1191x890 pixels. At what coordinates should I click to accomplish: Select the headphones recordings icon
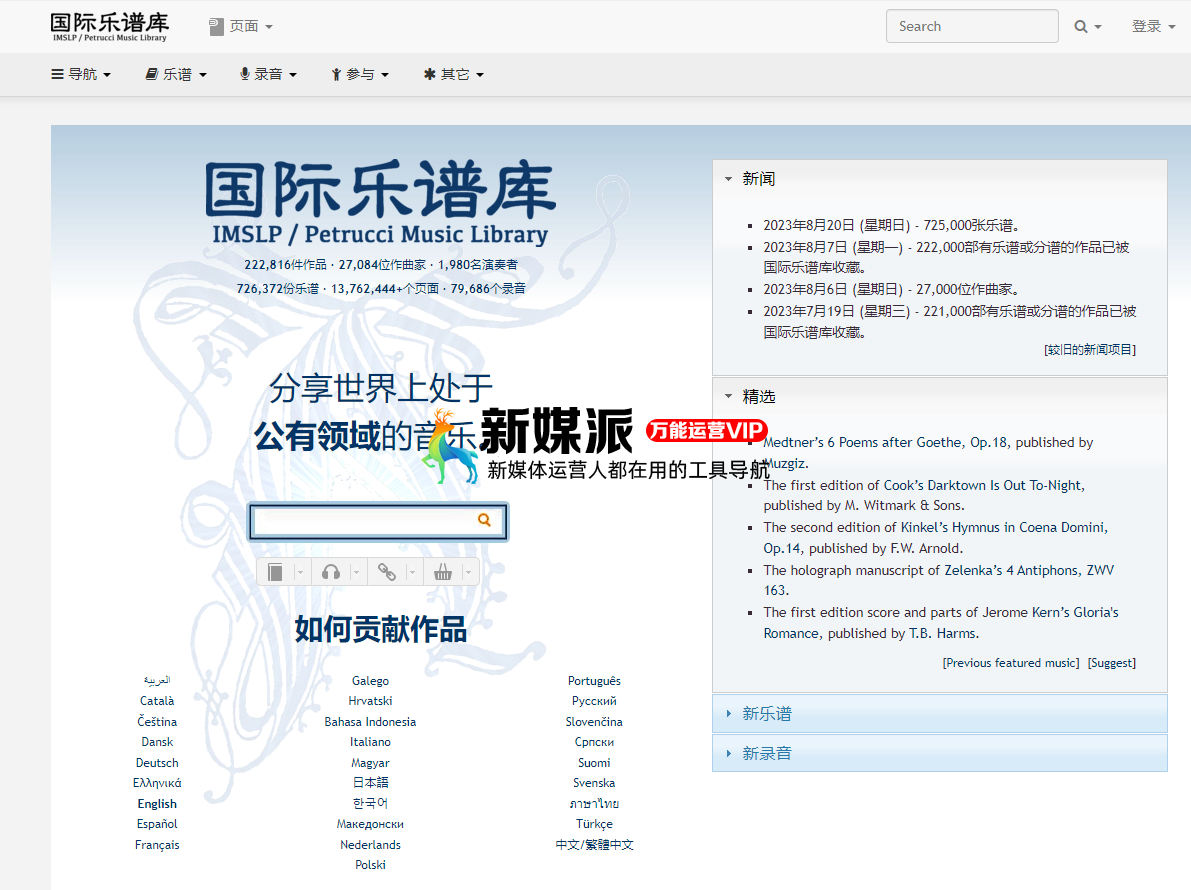(331, 572)
